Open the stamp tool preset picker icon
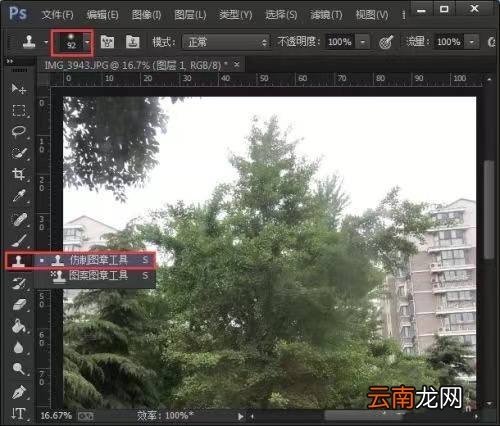 [x=29, y=42]
